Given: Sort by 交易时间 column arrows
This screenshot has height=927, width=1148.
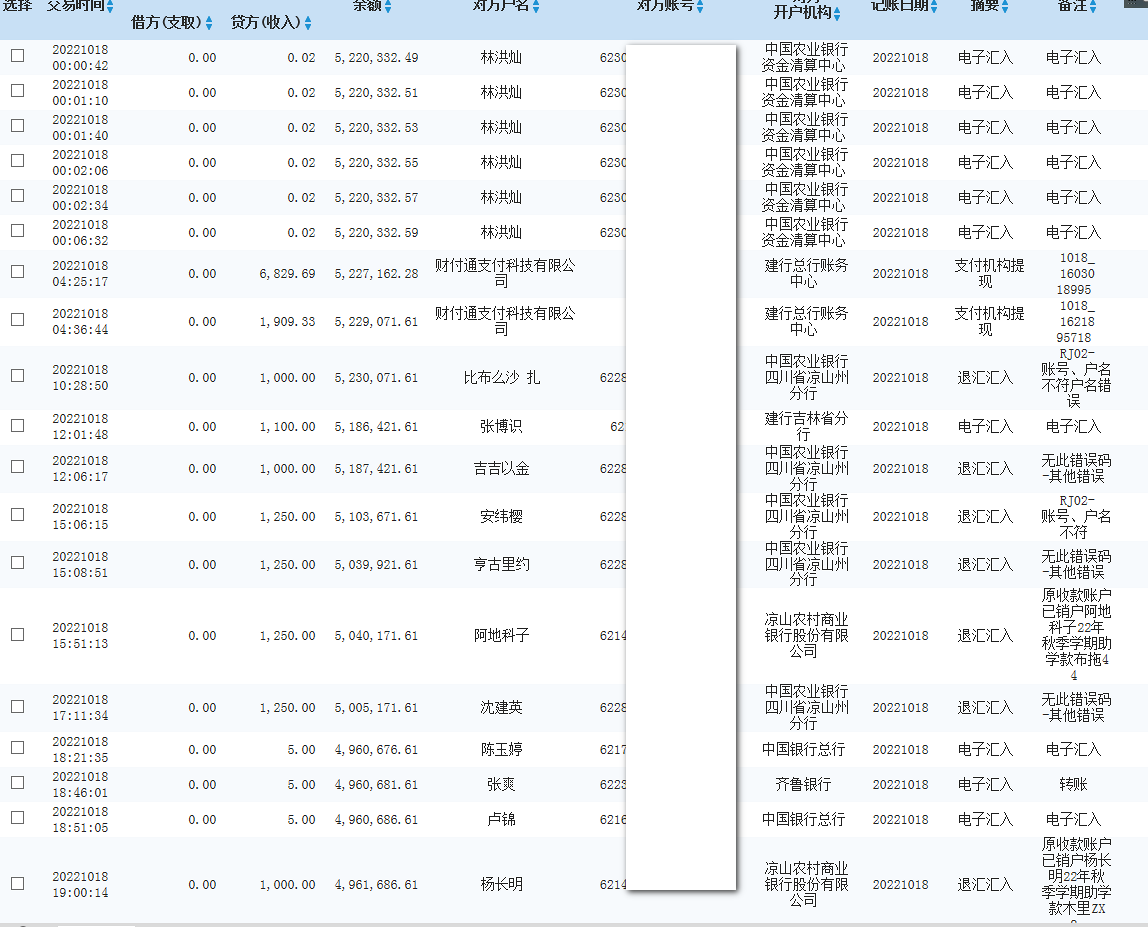Looking at the screenshot, I should (x=110, y=7).
